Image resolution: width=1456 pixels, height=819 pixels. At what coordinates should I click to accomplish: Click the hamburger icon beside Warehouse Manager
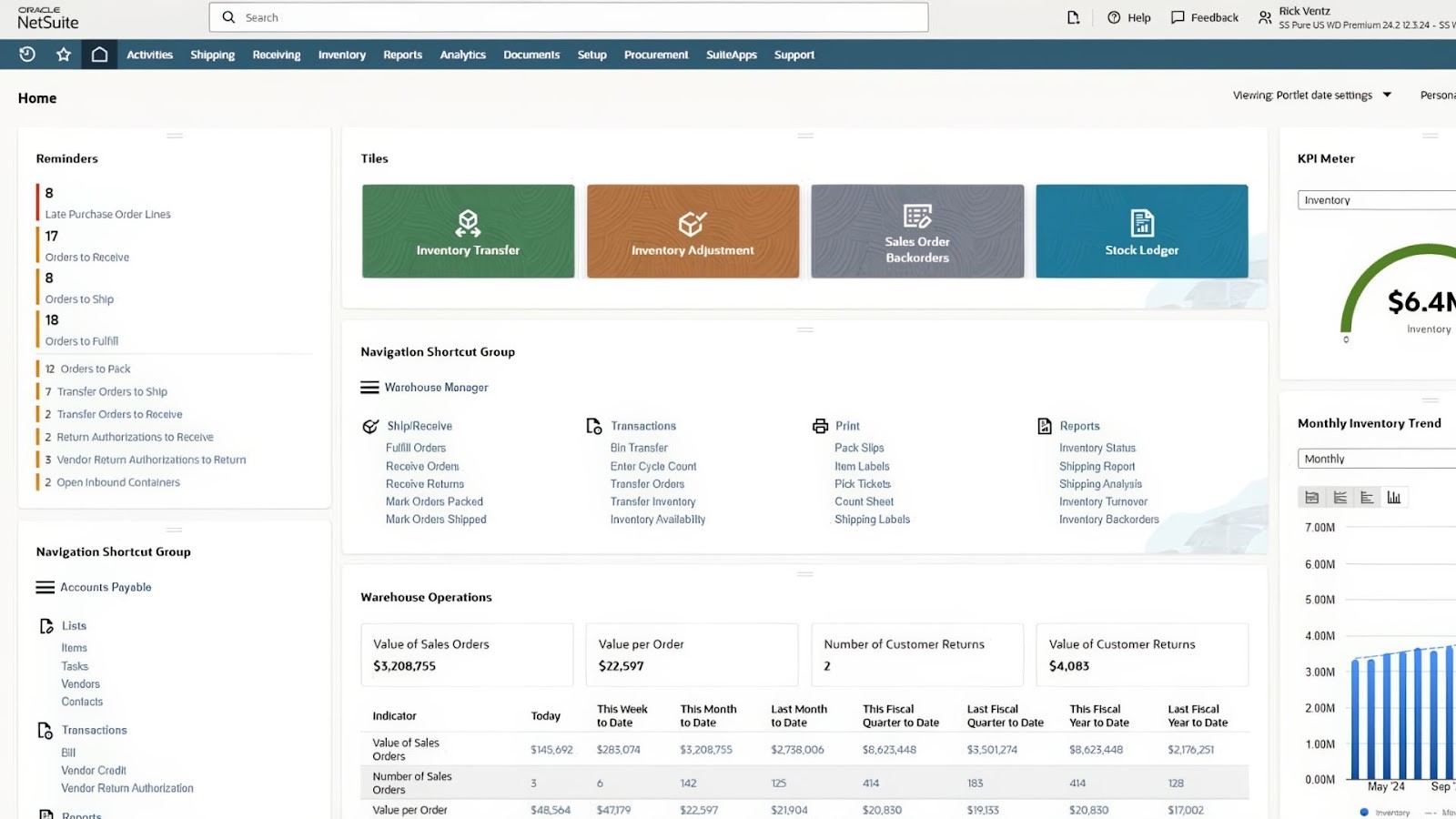(370, 387)
